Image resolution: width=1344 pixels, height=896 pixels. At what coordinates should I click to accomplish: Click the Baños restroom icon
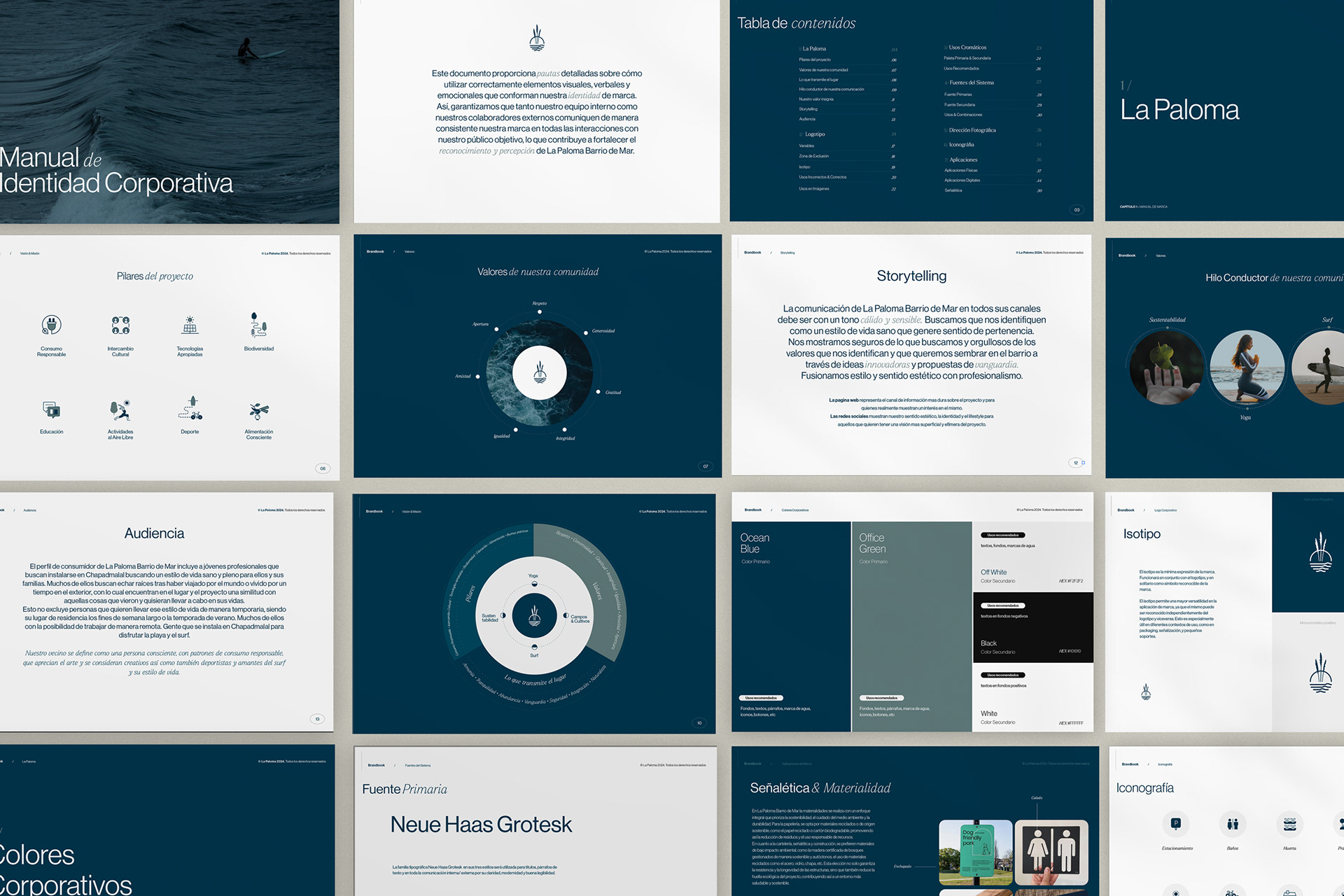coord(1233,824)
